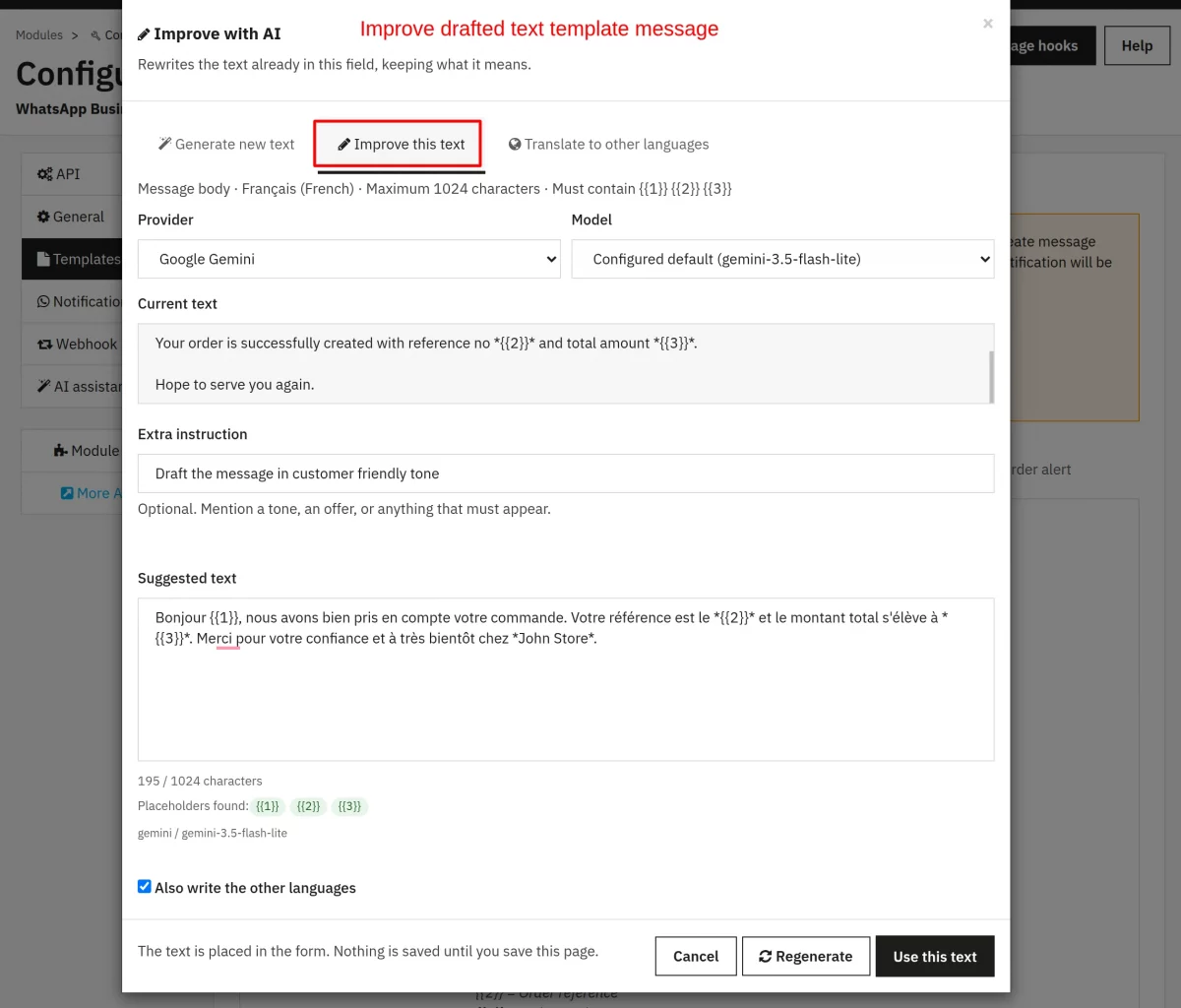
Task: Click the gears icon next to API
Action: (x=45, y=174)
